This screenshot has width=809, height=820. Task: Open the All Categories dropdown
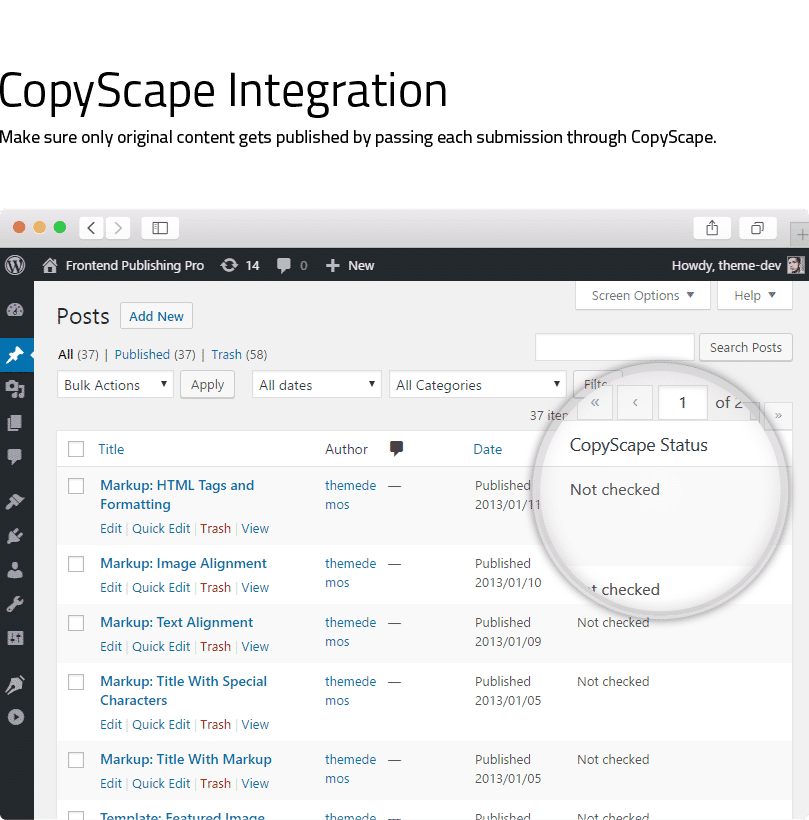[478, 385]
